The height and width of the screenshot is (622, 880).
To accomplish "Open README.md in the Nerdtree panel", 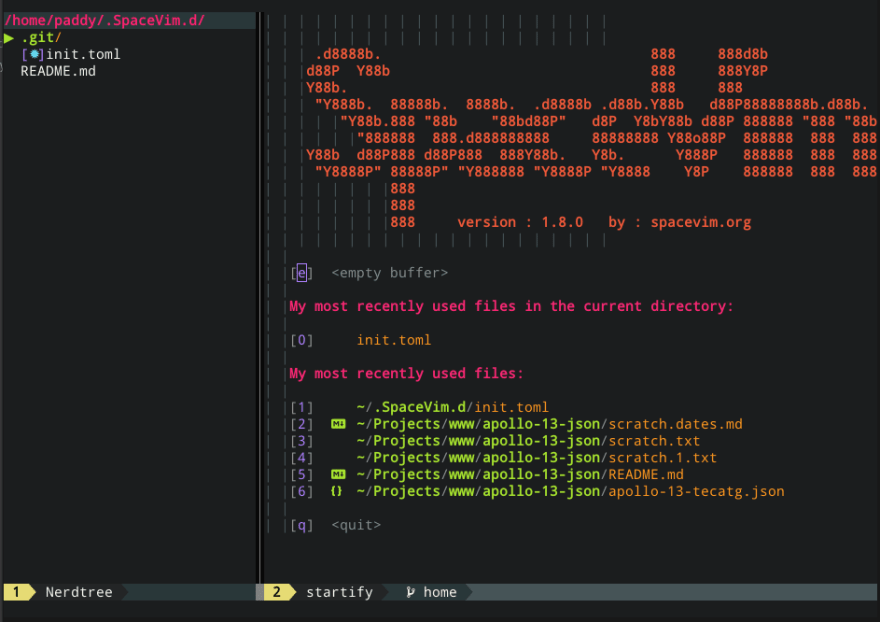I will click(58, 71).
